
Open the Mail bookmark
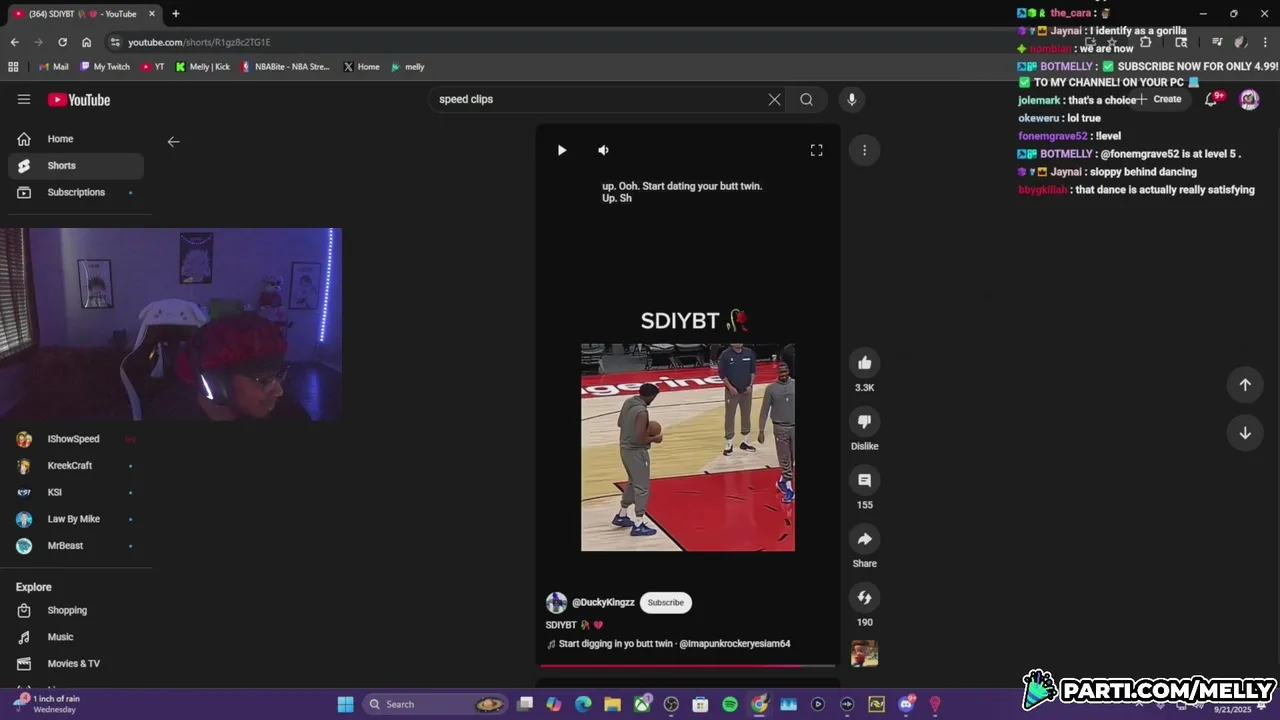point(54,67)
